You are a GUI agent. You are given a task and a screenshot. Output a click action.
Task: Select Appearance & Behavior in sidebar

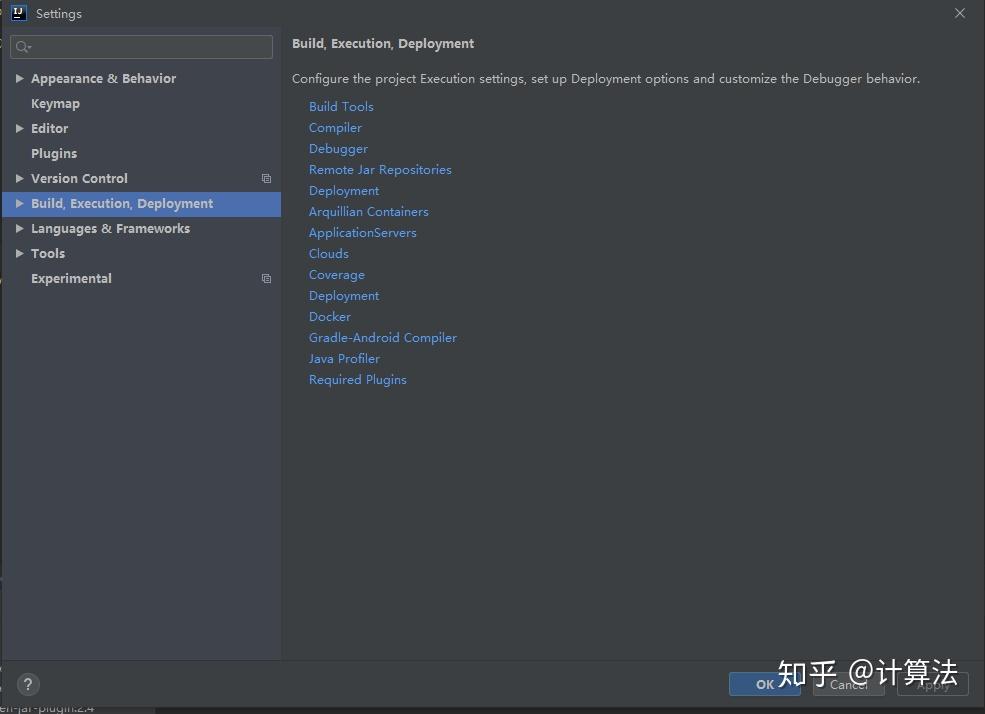104,78
